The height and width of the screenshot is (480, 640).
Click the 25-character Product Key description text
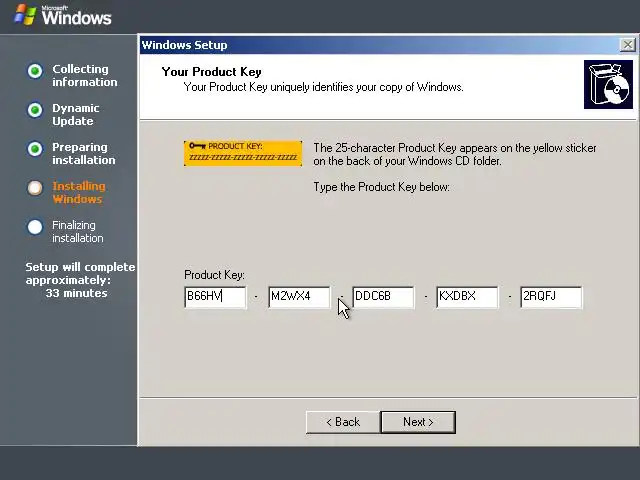[x=455, y=154]
